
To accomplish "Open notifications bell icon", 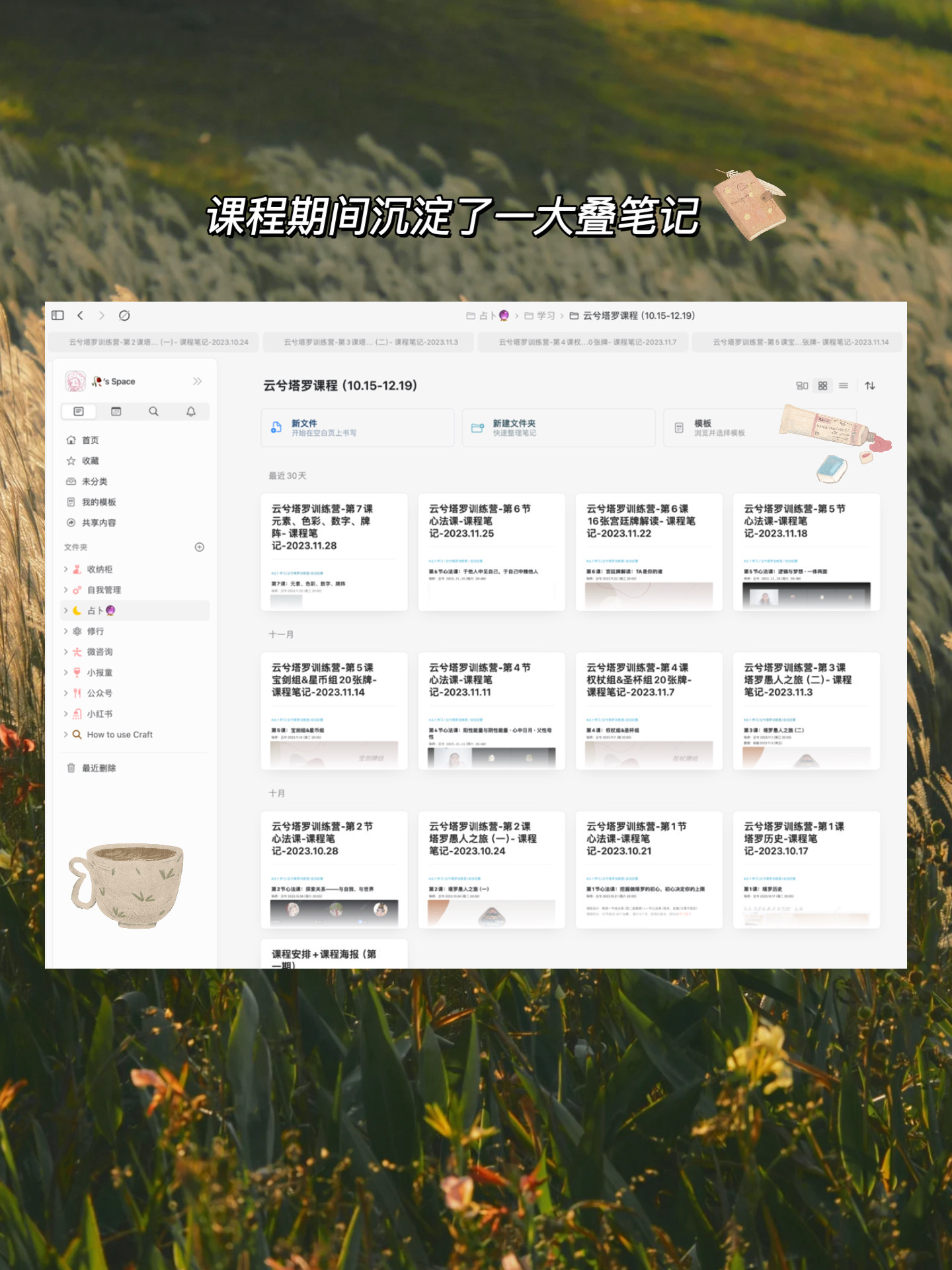I will click(191, 411).
